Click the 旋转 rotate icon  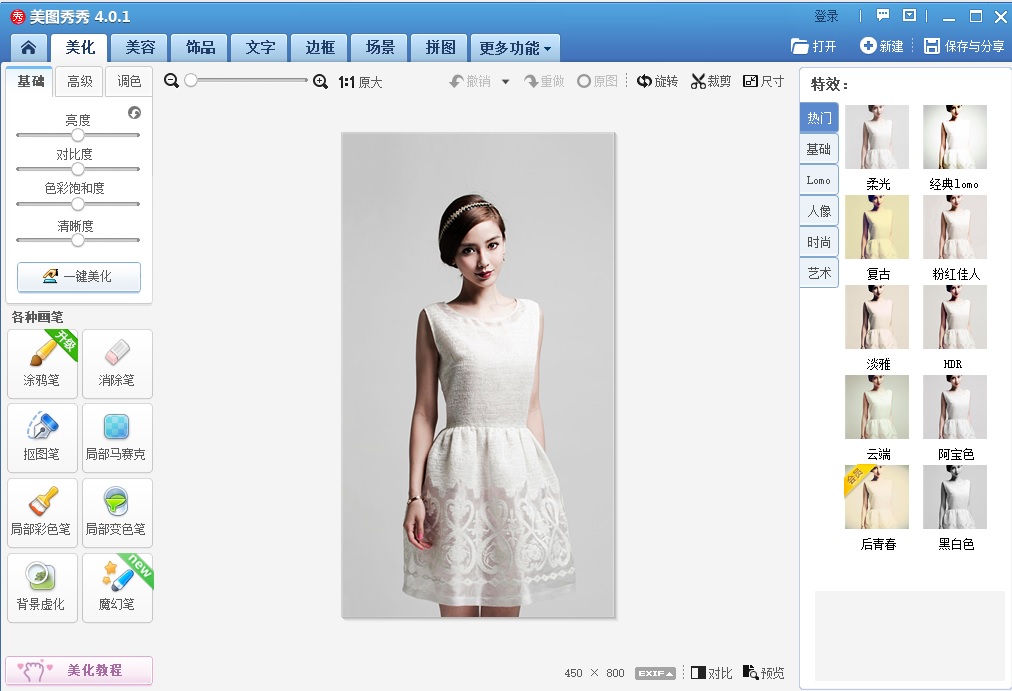[x=645, y=82]
